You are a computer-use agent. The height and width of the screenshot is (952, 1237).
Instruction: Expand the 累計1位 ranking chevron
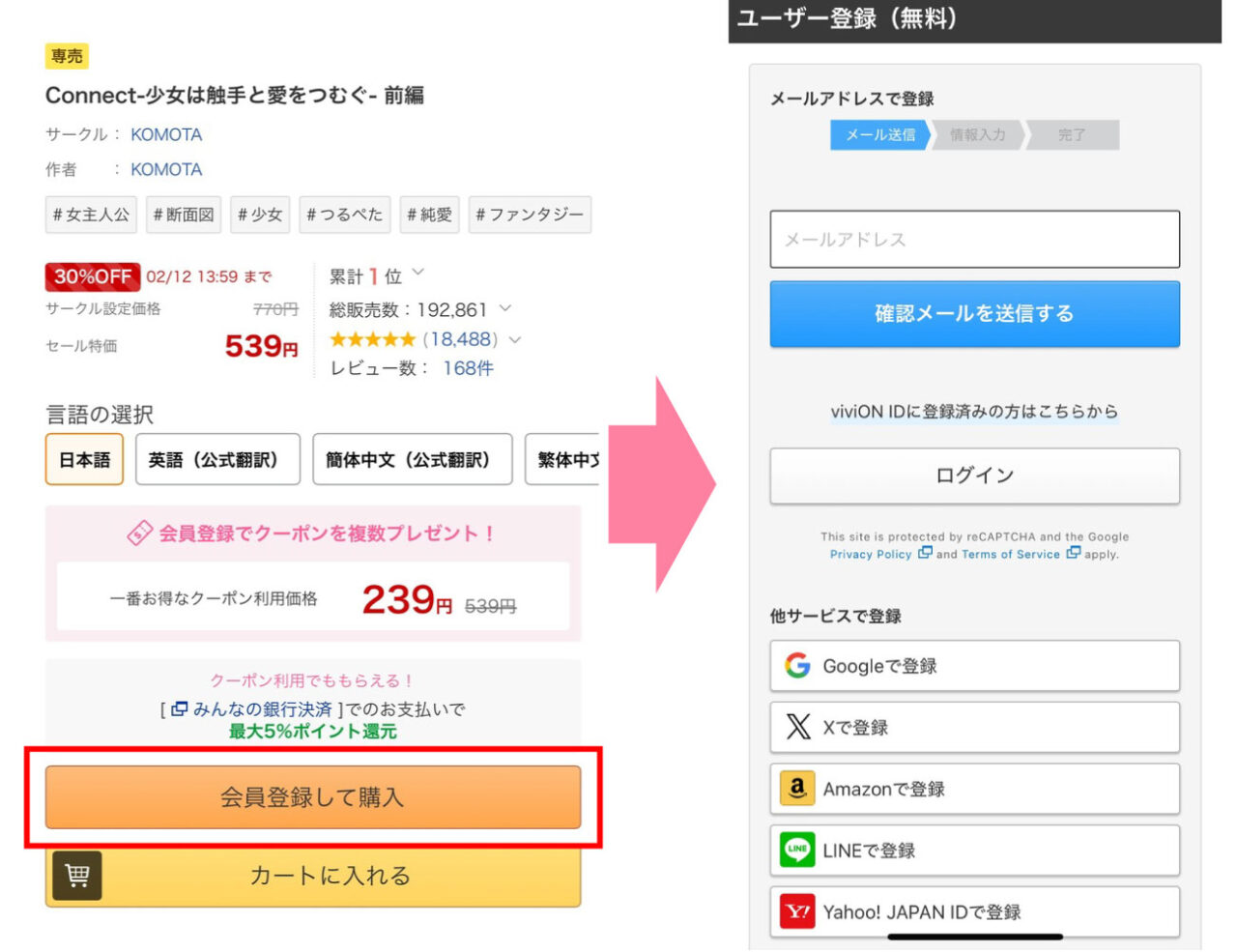418,274
